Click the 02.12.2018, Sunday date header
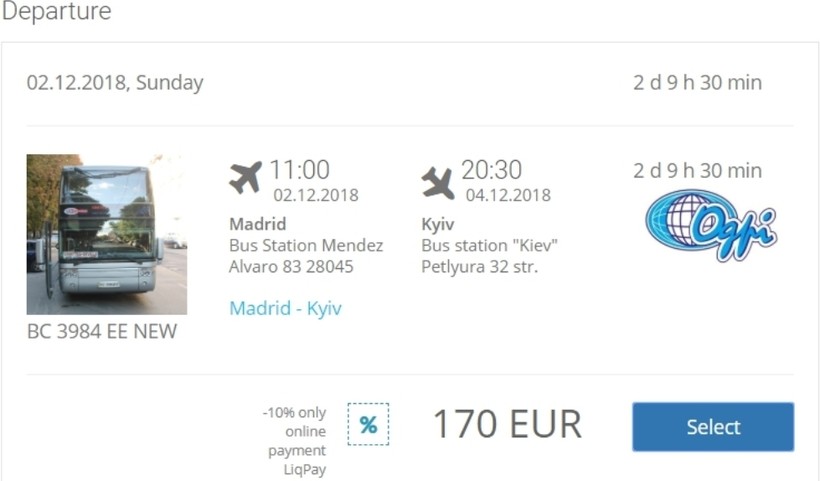The image size is (820, 481). pos(115,83)
